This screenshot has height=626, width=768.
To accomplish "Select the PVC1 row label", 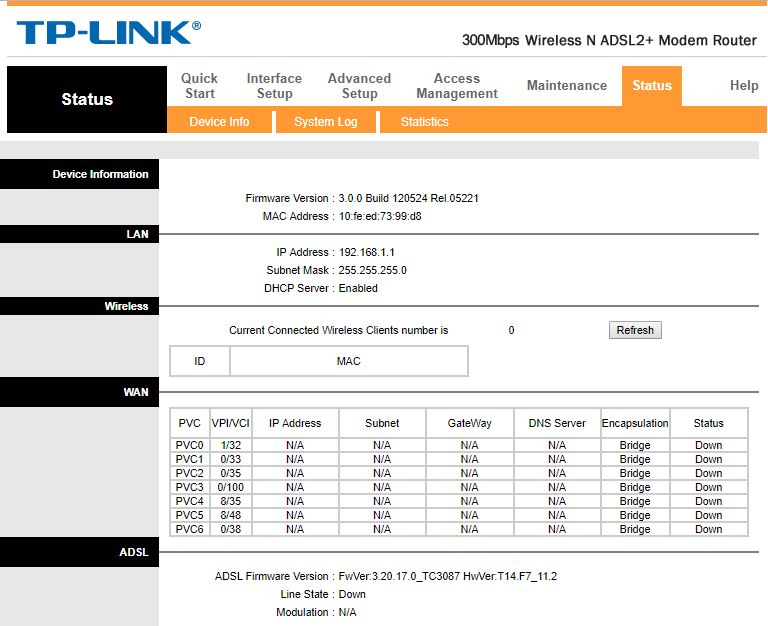I will tap(190, 459).
